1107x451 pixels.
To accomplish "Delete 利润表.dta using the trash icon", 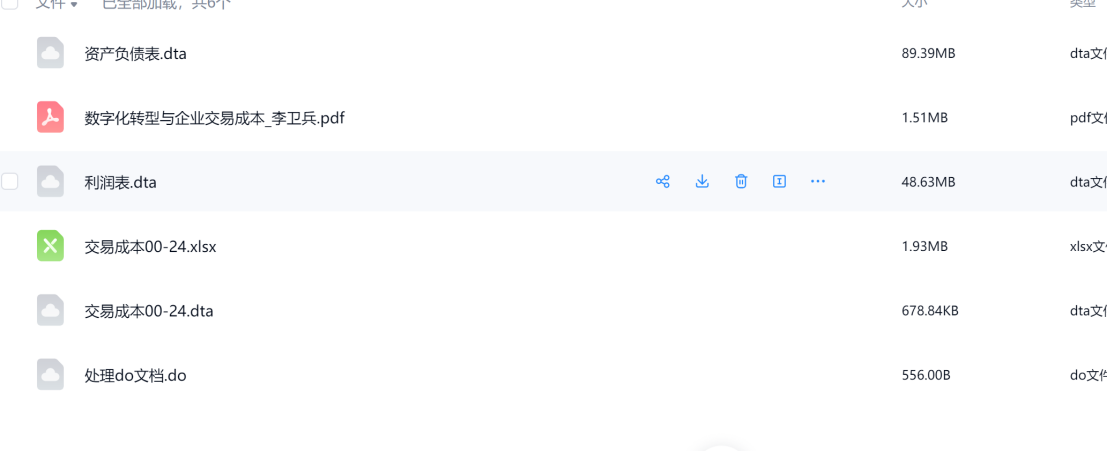I will 741,181.
